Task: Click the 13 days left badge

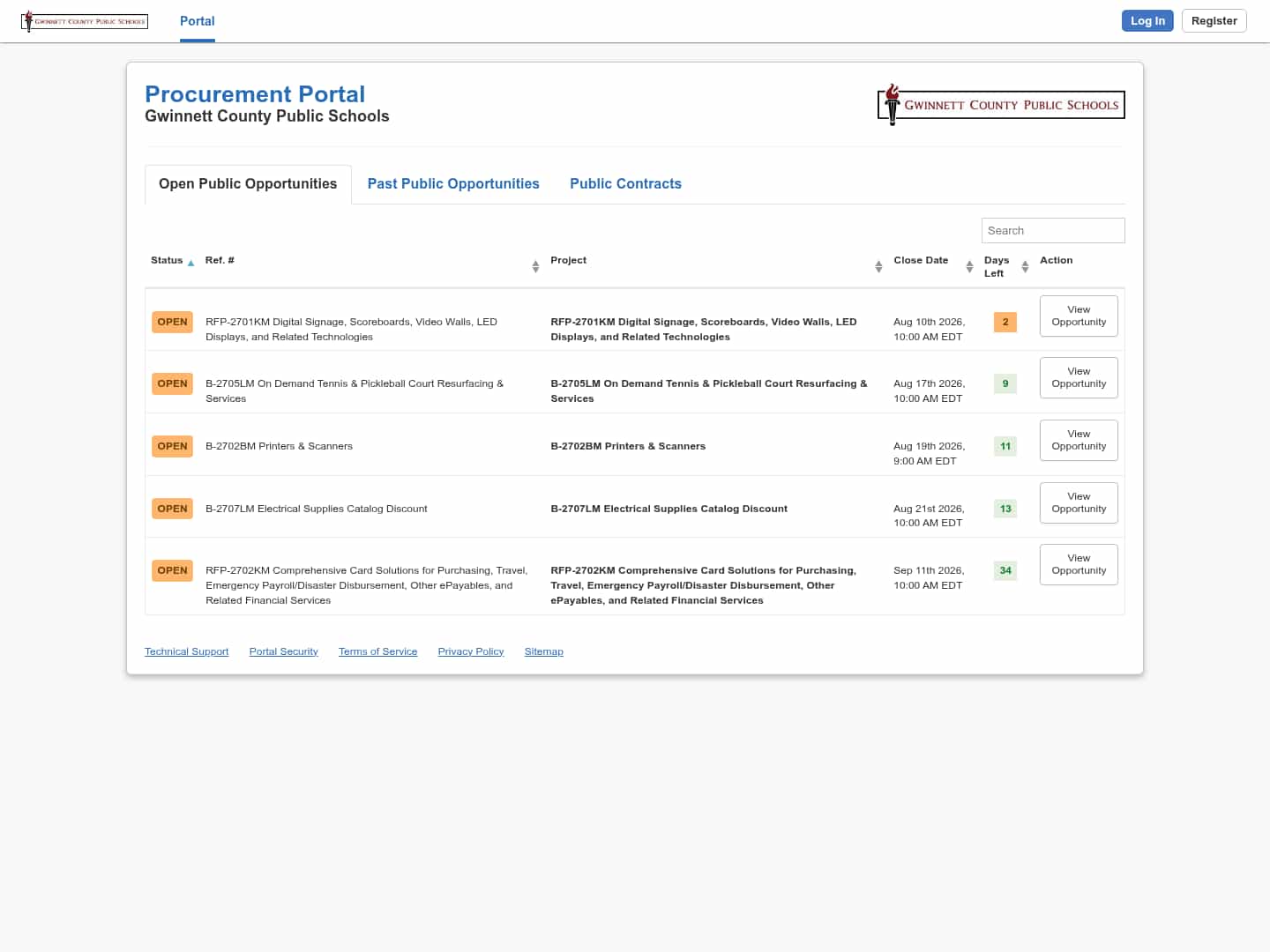Action: point(1005,509)
